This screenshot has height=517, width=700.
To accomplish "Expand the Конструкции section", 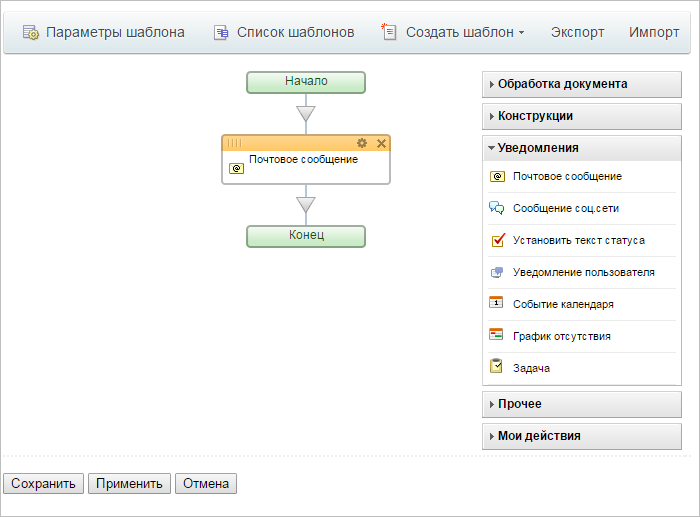I will [x=581, y=116].
